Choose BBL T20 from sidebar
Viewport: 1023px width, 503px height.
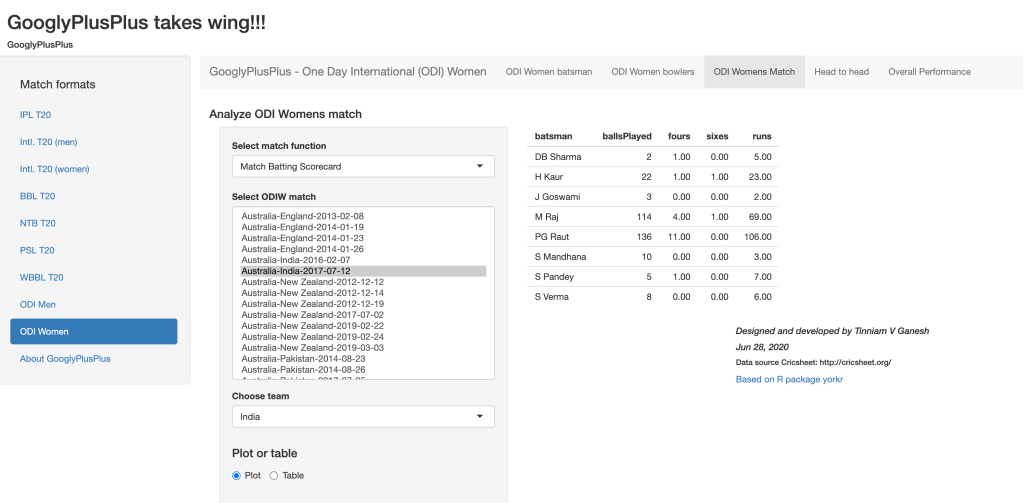38,196
